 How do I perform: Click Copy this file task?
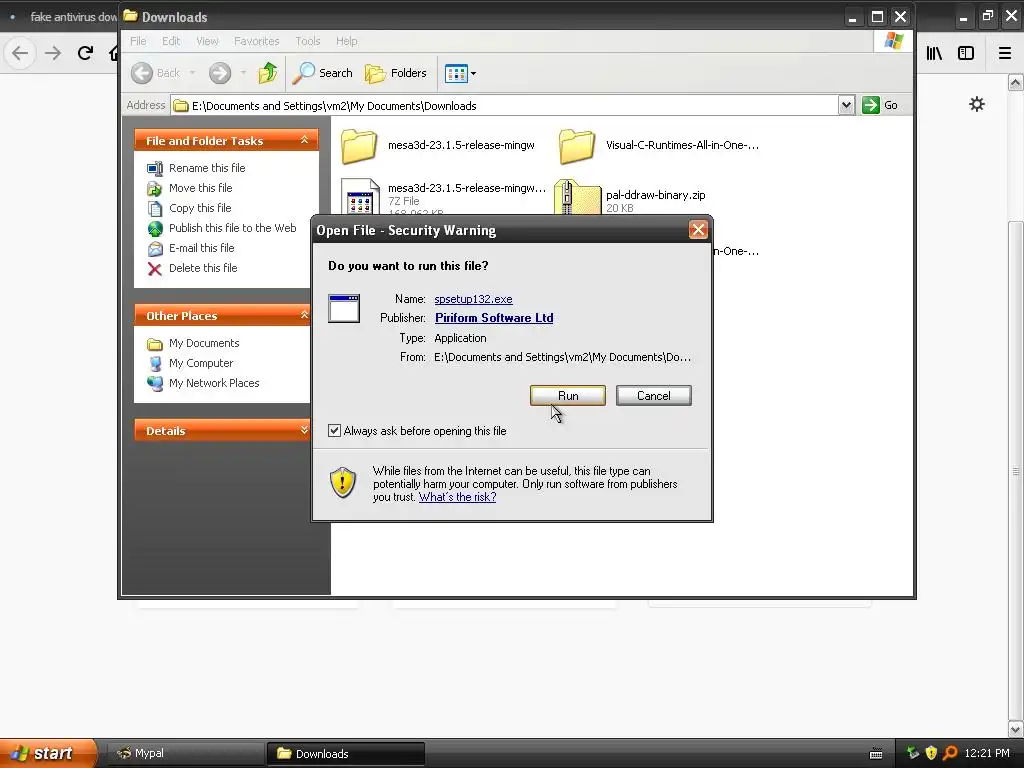(200, 208)
